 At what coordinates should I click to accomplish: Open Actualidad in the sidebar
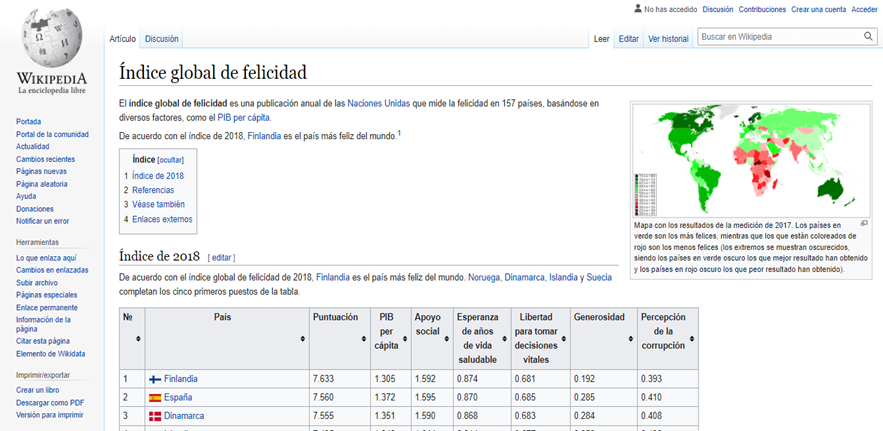coord(33,146)
